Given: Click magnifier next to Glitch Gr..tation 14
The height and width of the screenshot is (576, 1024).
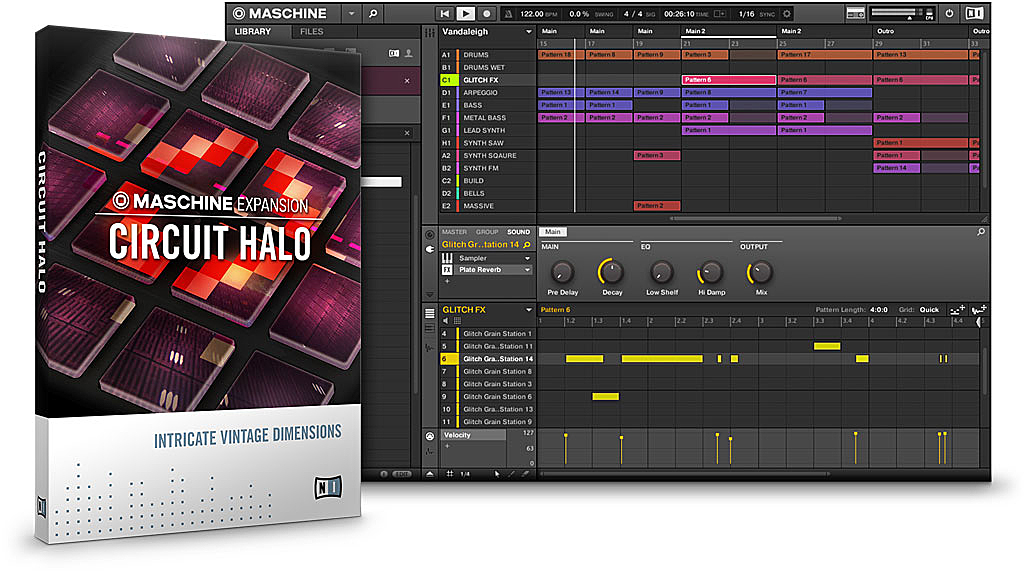Looking at the screenshot, I should click(x=527, y=245).
